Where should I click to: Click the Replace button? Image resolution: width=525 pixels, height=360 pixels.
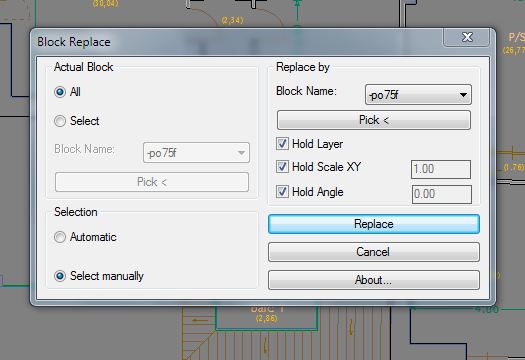click(x=374, y=224)
